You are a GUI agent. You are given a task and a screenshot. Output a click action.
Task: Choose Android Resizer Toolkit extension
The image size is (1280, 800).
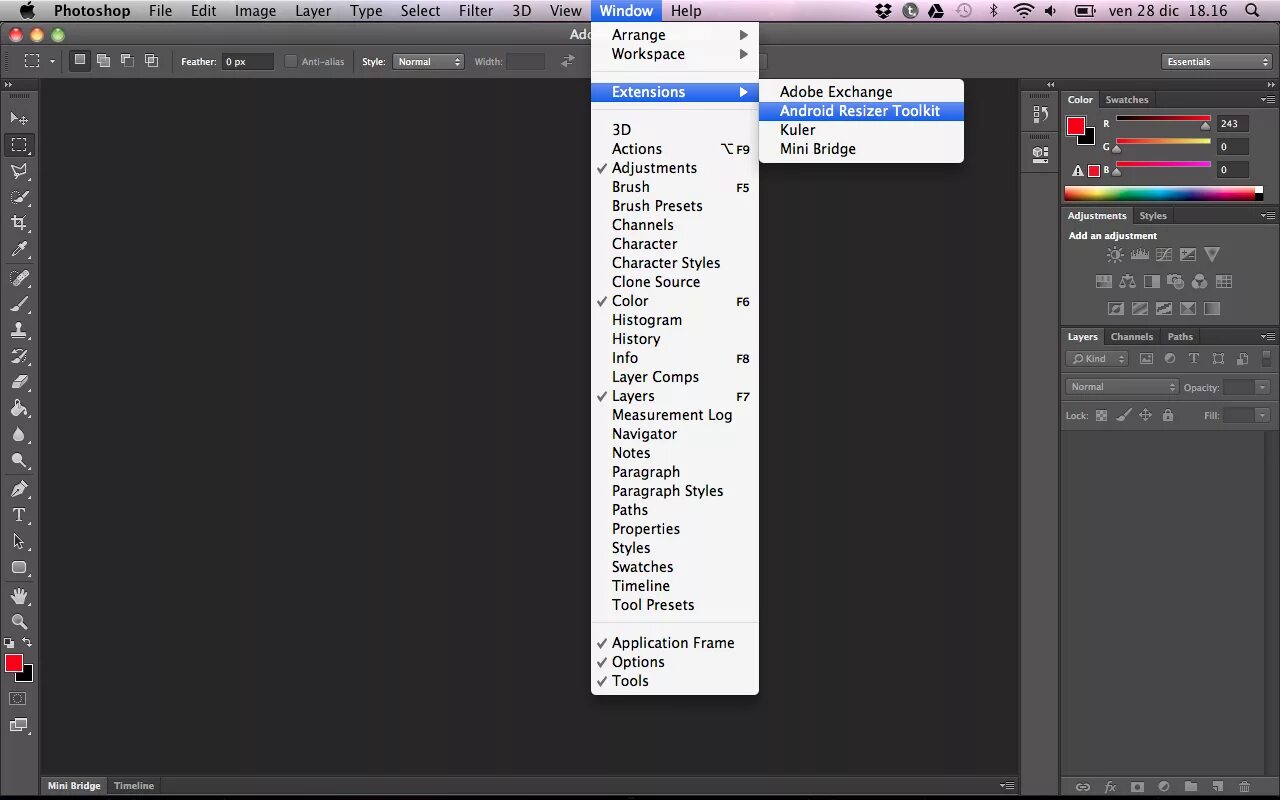click(861, 111)
